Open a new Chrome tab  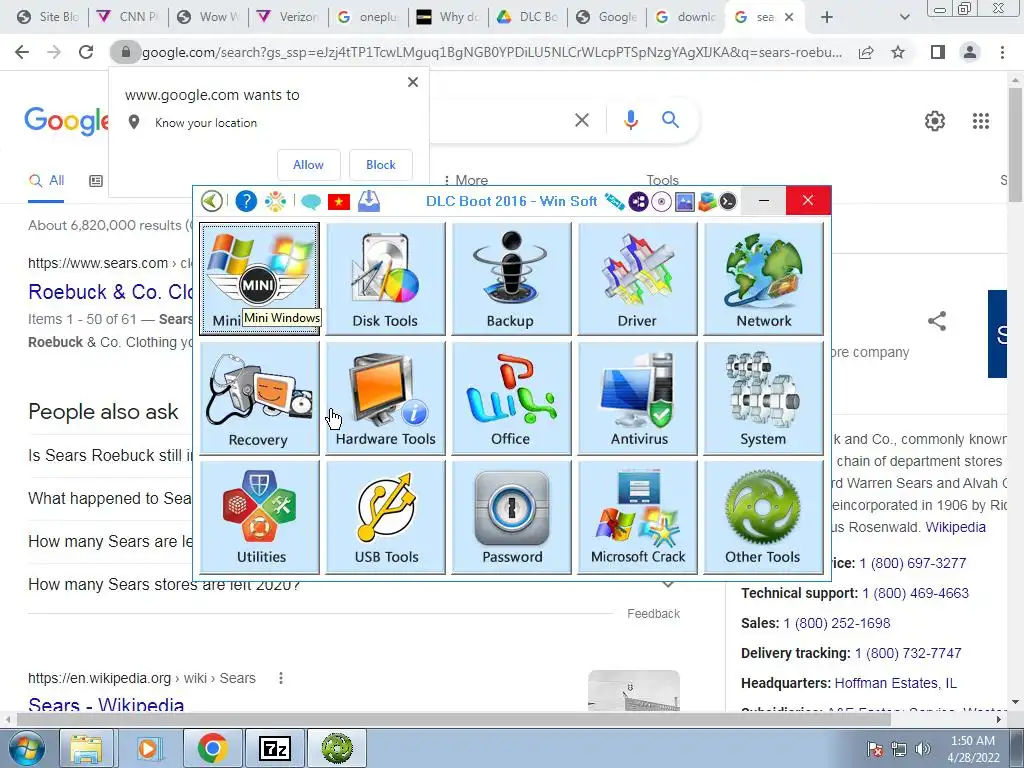coord(827,17)
